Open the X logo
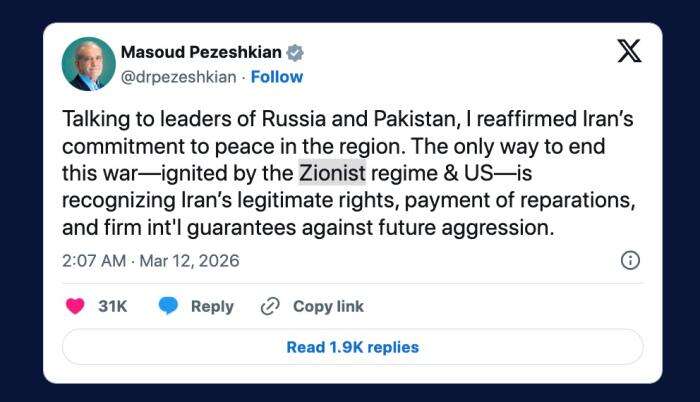 click(x=629, y=52)
